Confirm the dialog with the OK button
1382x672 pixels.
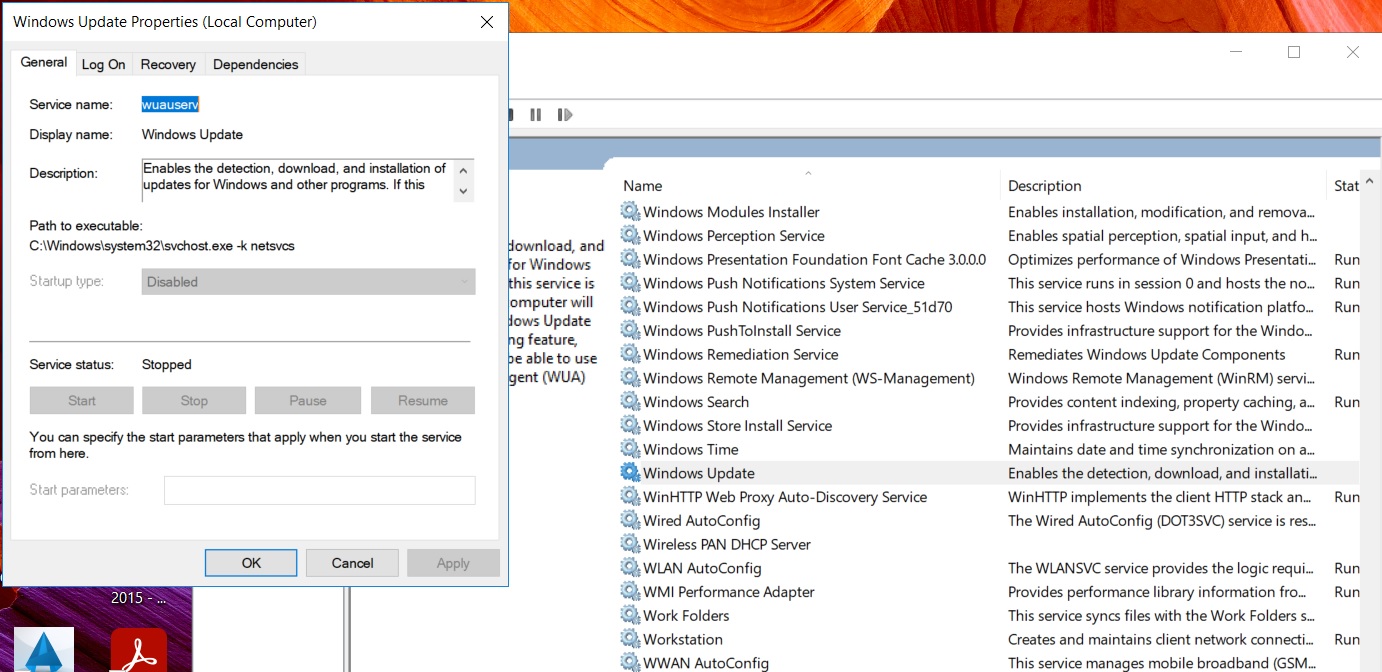tap(251, 563)
